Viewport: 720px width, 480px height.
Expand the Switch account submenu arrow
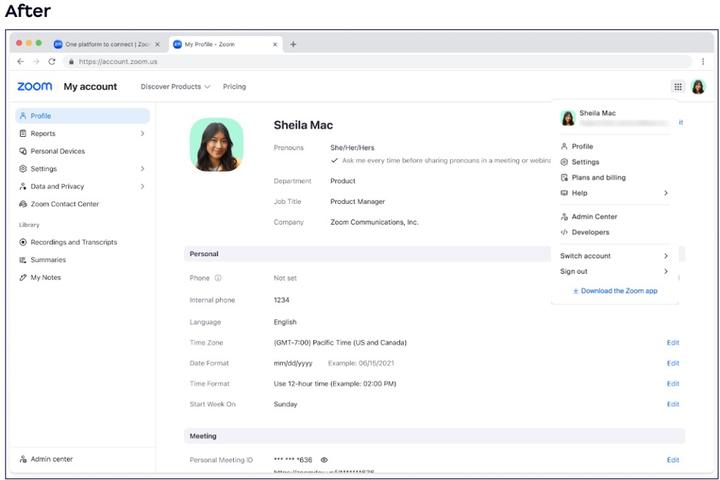pyautogui.click(x=666, y=256)
